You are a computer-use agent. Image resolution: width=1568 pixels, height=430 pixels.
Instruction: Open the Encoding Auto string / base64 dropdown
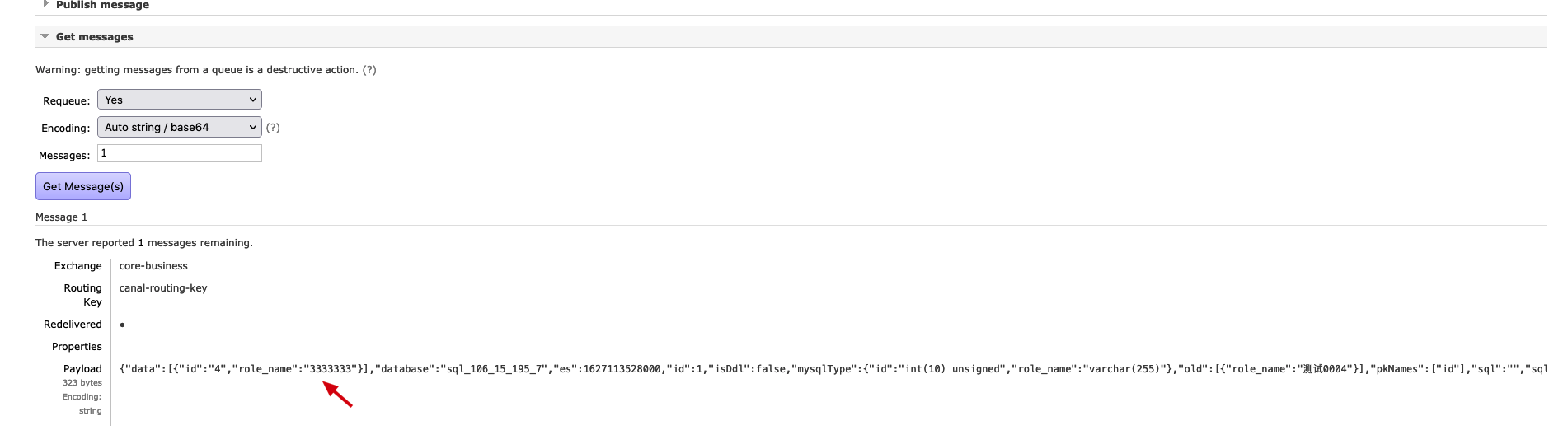(180, 127)
